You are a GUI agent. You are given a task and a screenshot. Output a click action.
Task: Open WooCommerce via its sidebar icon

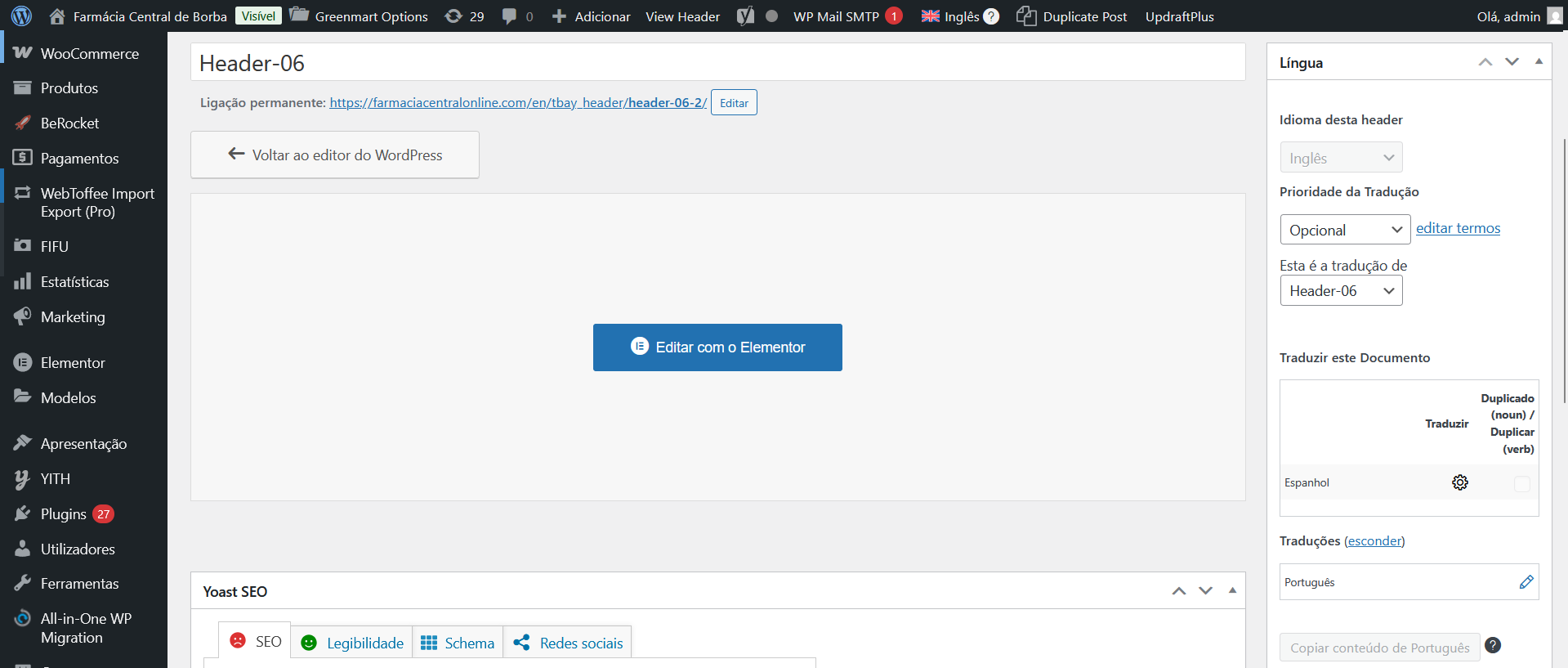23,53
